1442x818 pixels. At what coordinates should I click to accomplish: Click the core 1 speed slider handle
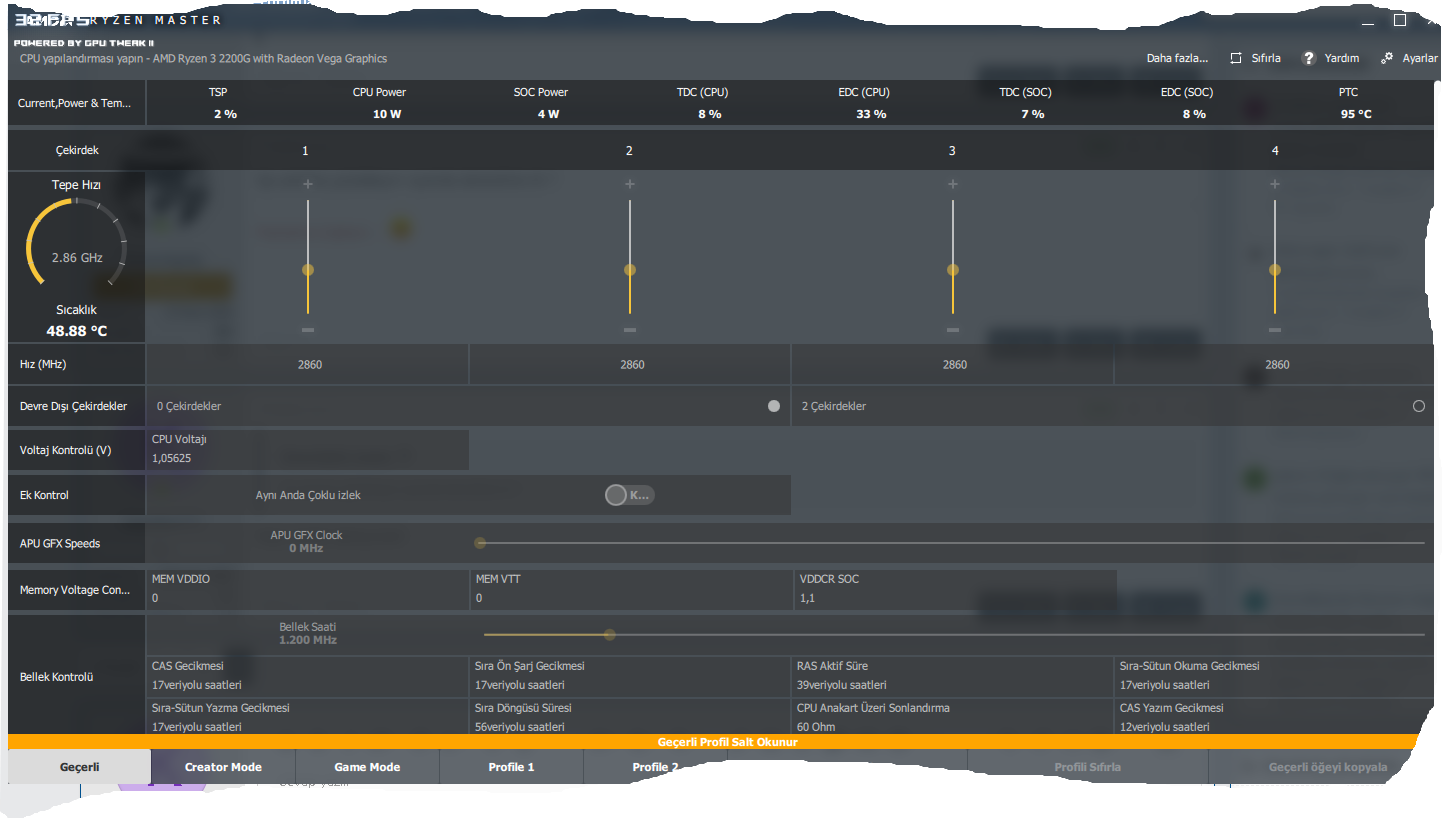(308, 270)
